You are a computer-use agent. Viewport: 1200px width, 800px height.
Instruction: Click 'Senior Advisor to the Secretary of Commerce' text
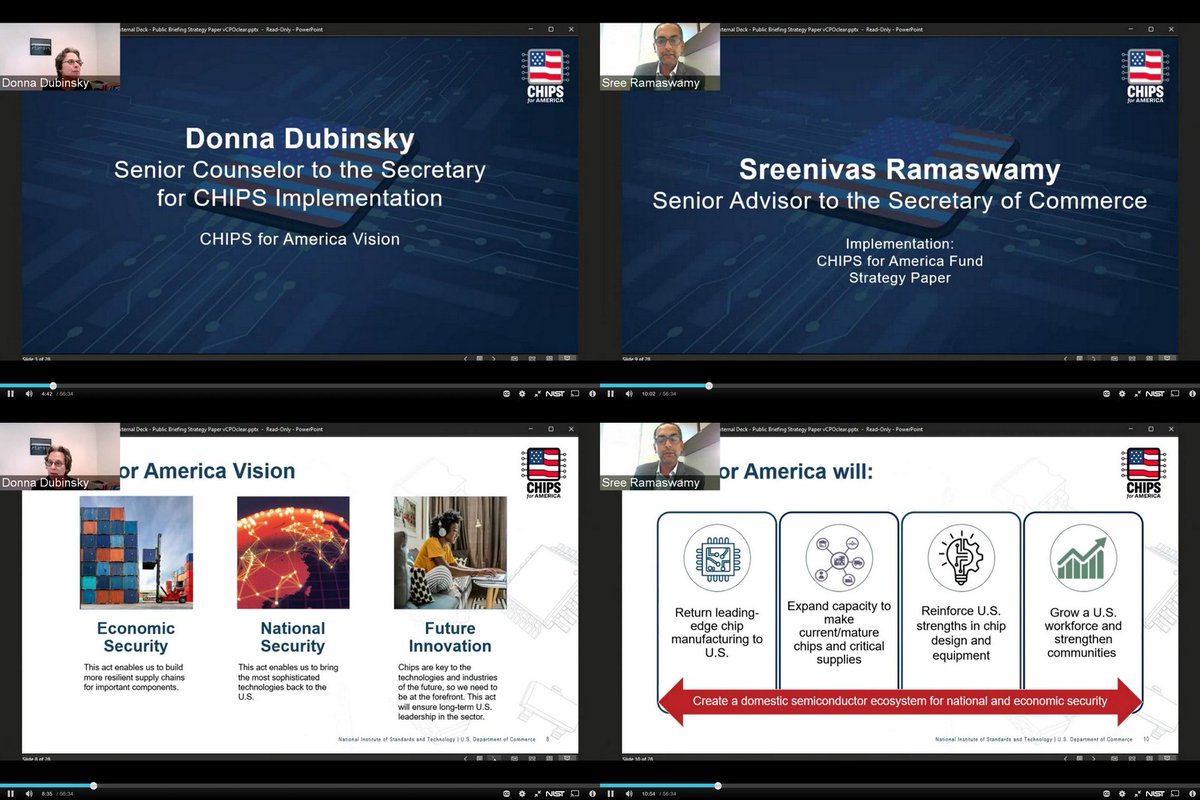coord(900,201)
